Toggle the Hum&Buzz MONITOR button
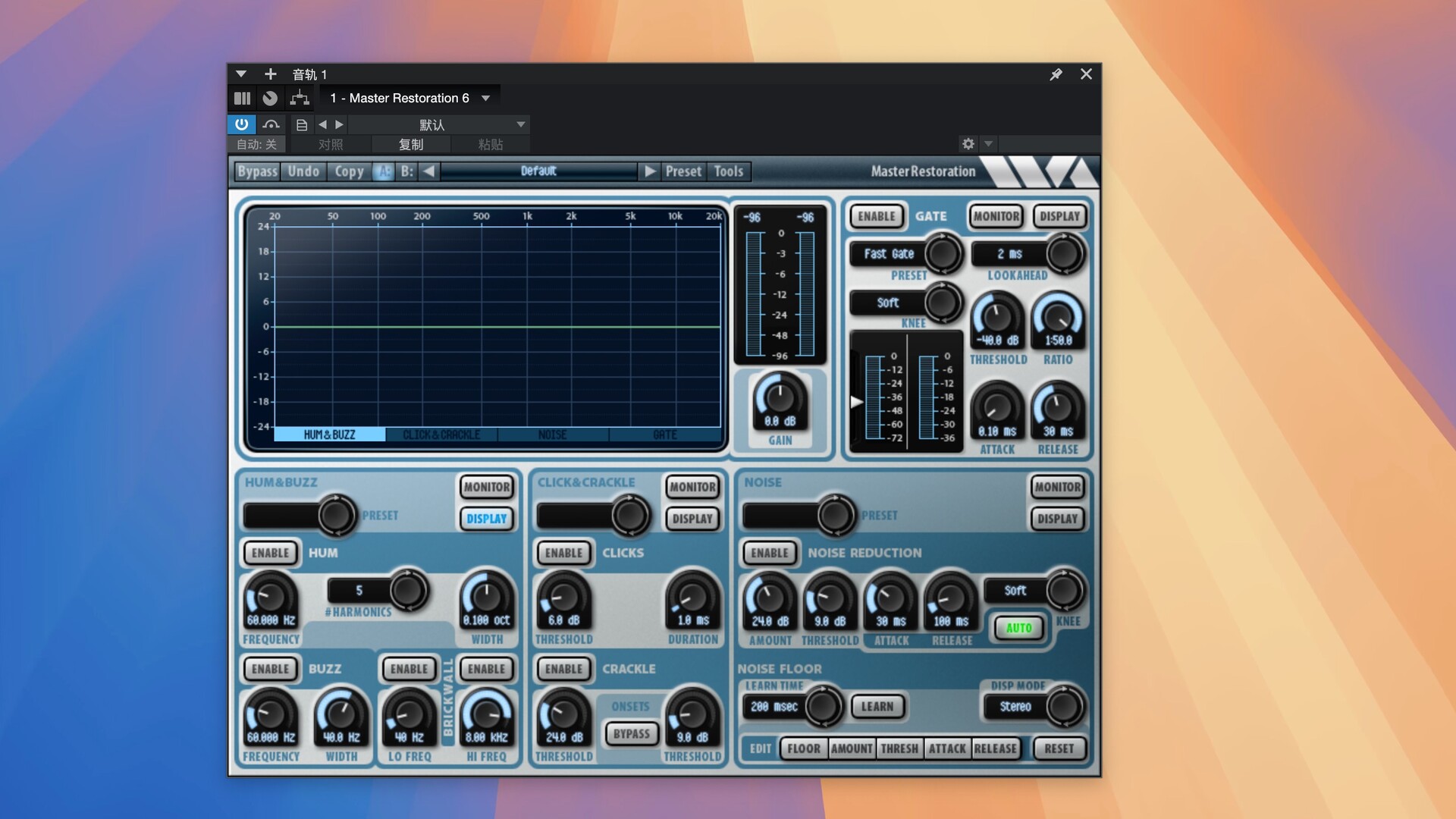 pyautogui.click(x=487, y=487)
